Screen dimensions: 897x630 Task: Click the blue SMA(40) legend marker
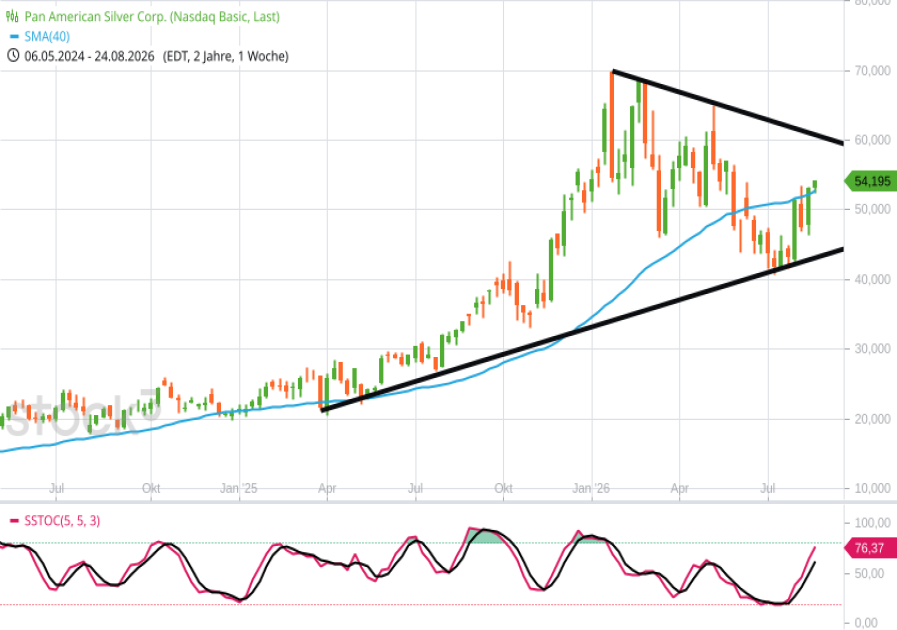pyautogui.click(x=14, y=37)
